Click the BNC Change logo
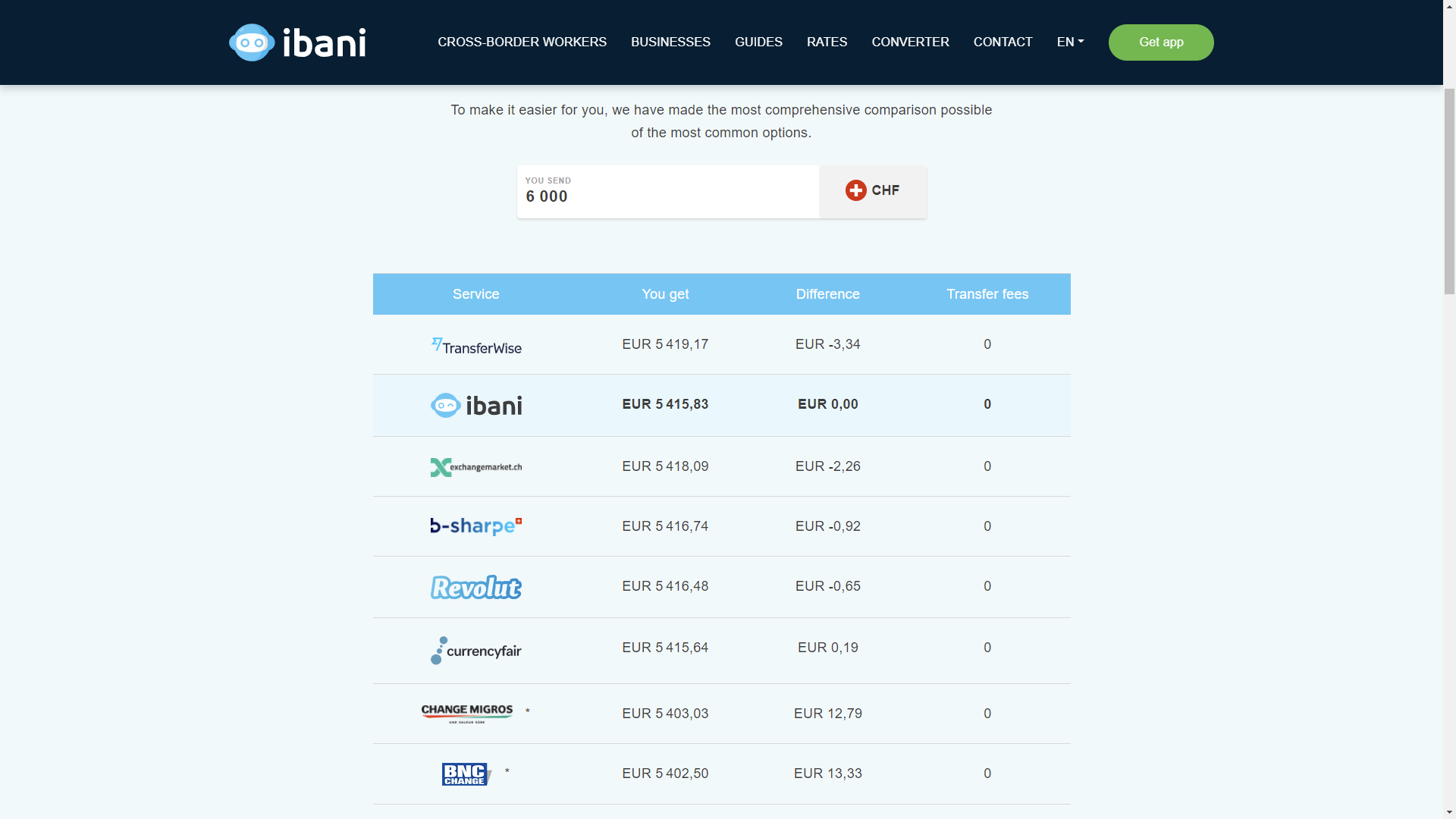The image size is (1456, 819). 467,774
